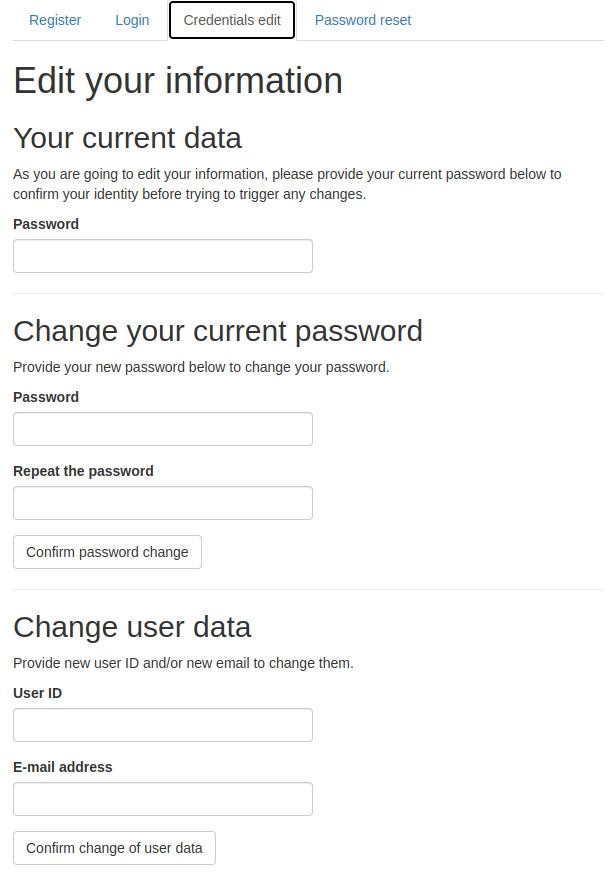
Task: Open the Register tab
Action: (x=55, y=20)
